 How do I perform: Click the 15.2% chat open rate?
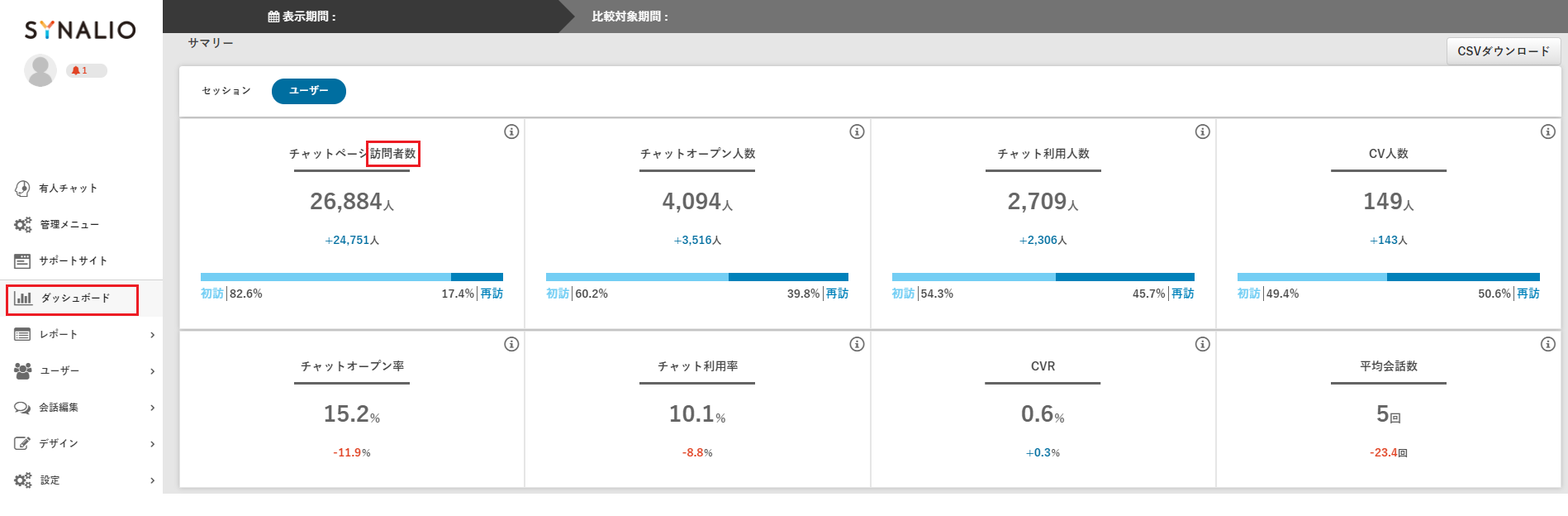[352, 414]
